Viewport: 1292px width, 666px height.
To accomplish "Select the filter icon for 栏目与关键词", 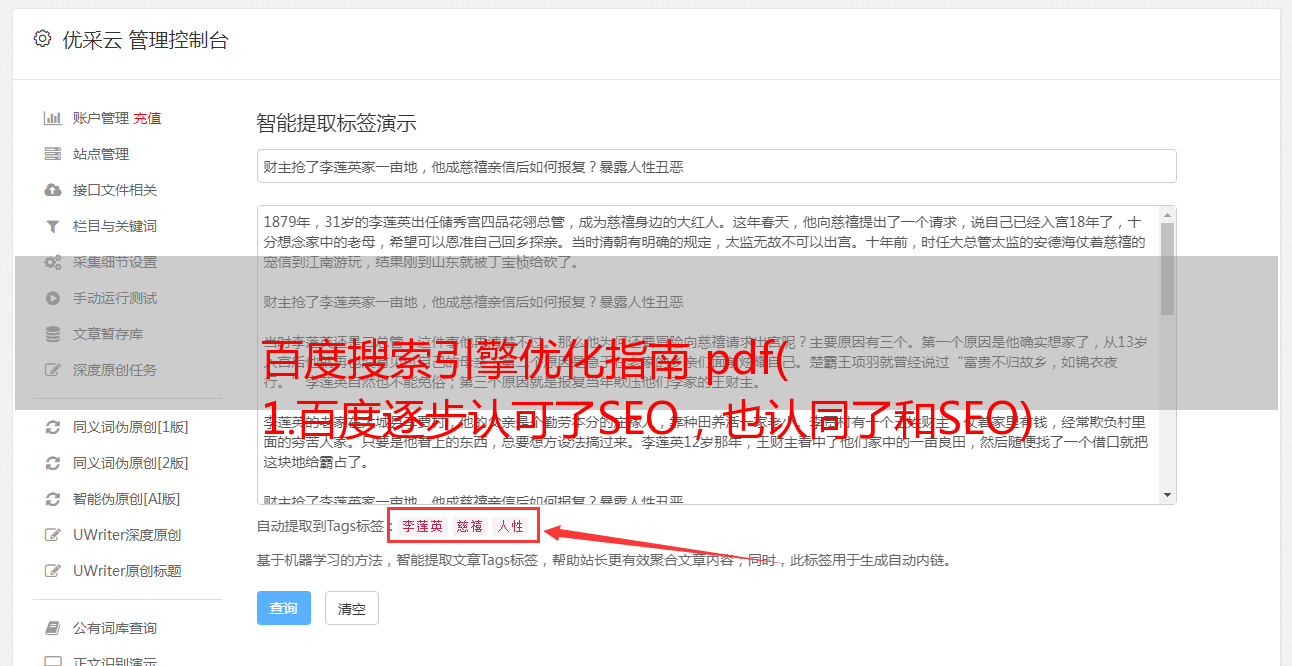I will point(53,226).
